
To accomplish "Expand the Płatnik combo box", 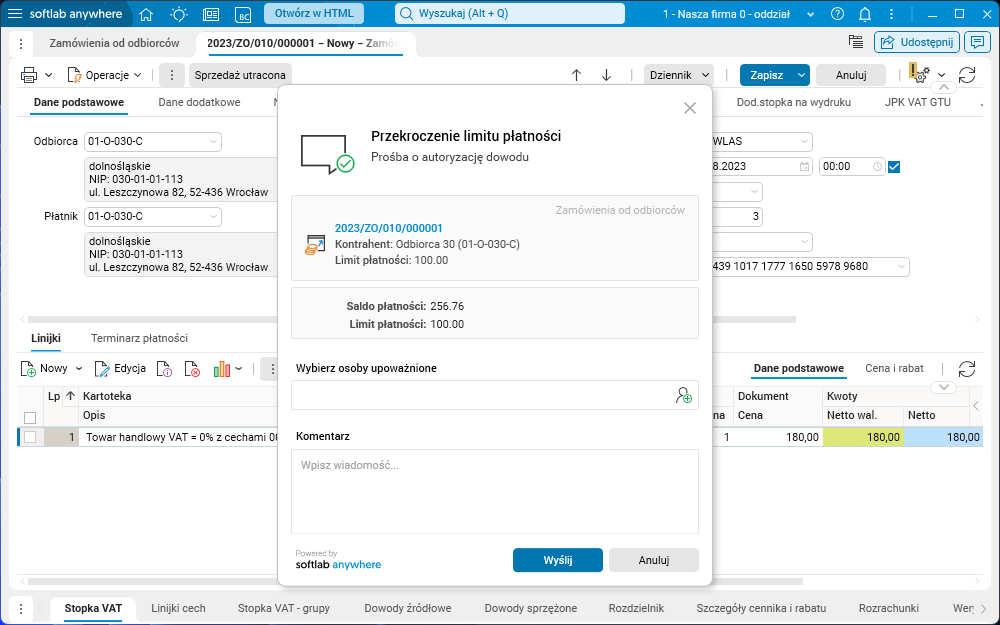I will click(x=214, y=217).
